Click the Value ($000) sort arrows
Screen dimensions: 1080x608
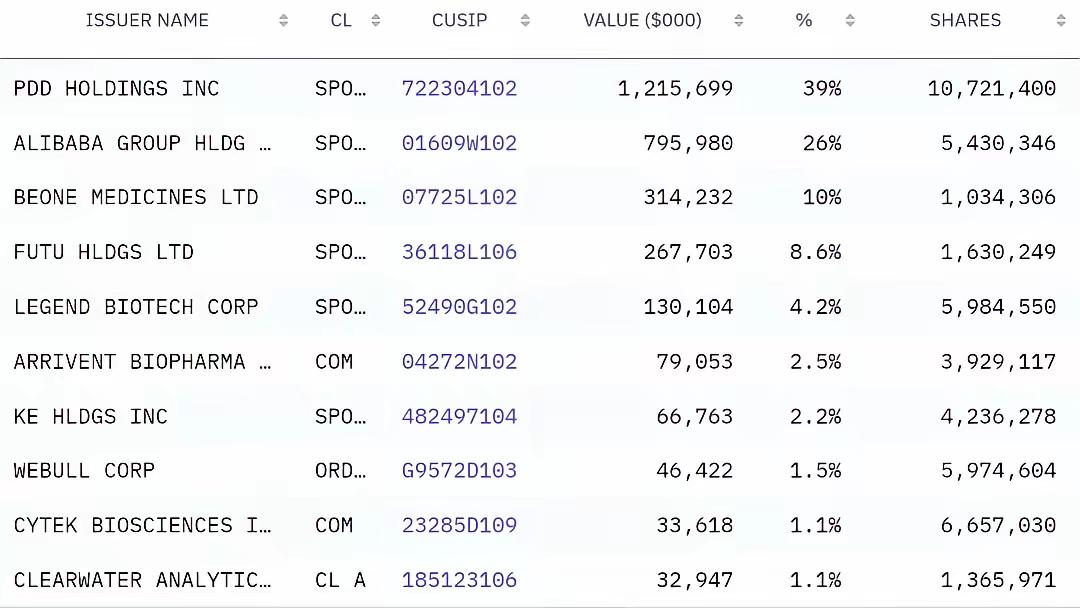(738, 21)
